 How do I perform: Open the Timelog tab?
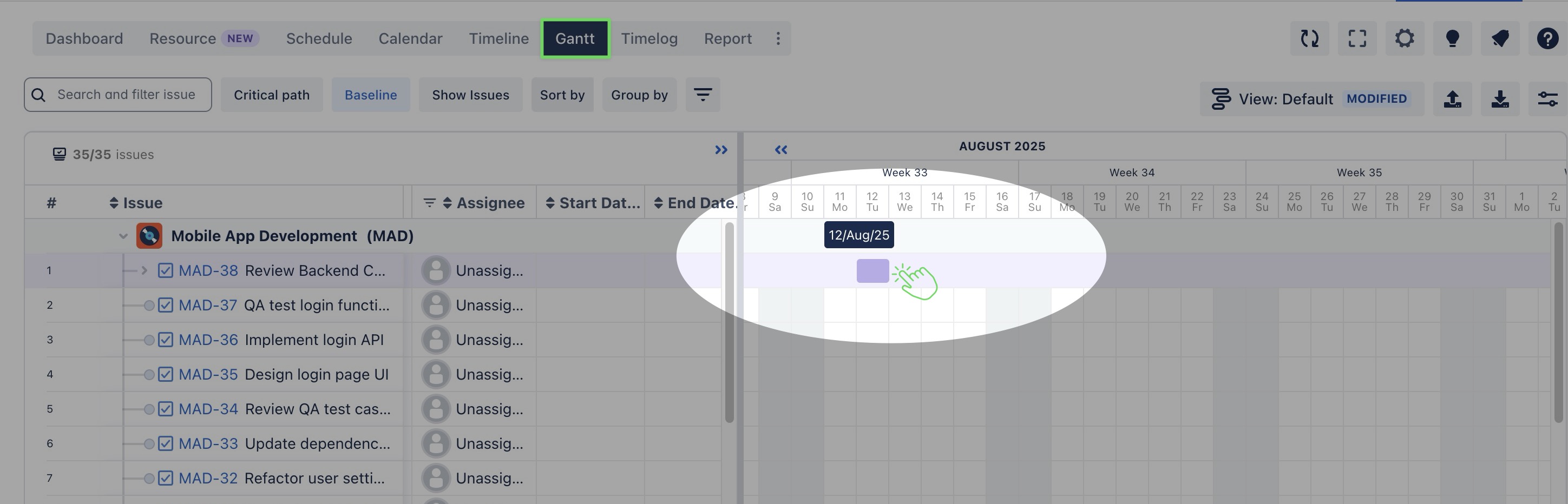click(x=649, y=39)
